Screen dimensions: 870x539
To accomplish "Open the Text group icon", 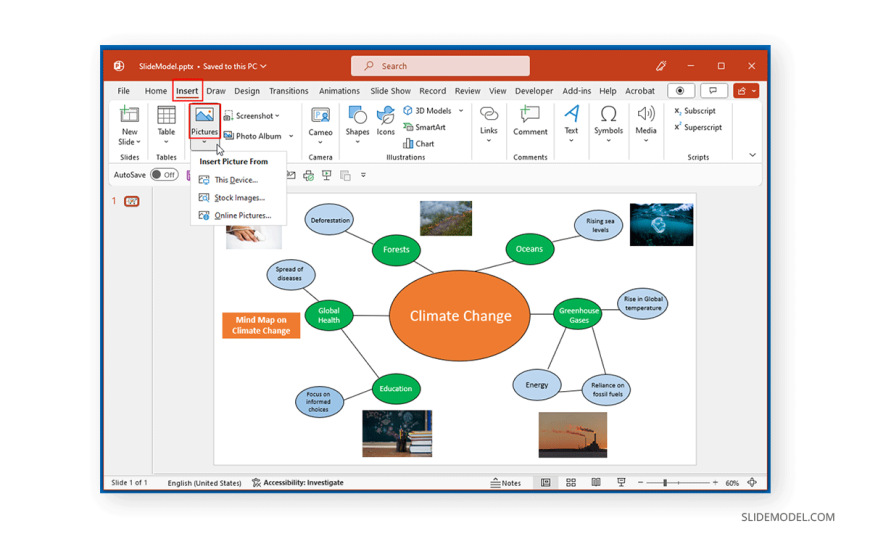I will click(571, 114).
